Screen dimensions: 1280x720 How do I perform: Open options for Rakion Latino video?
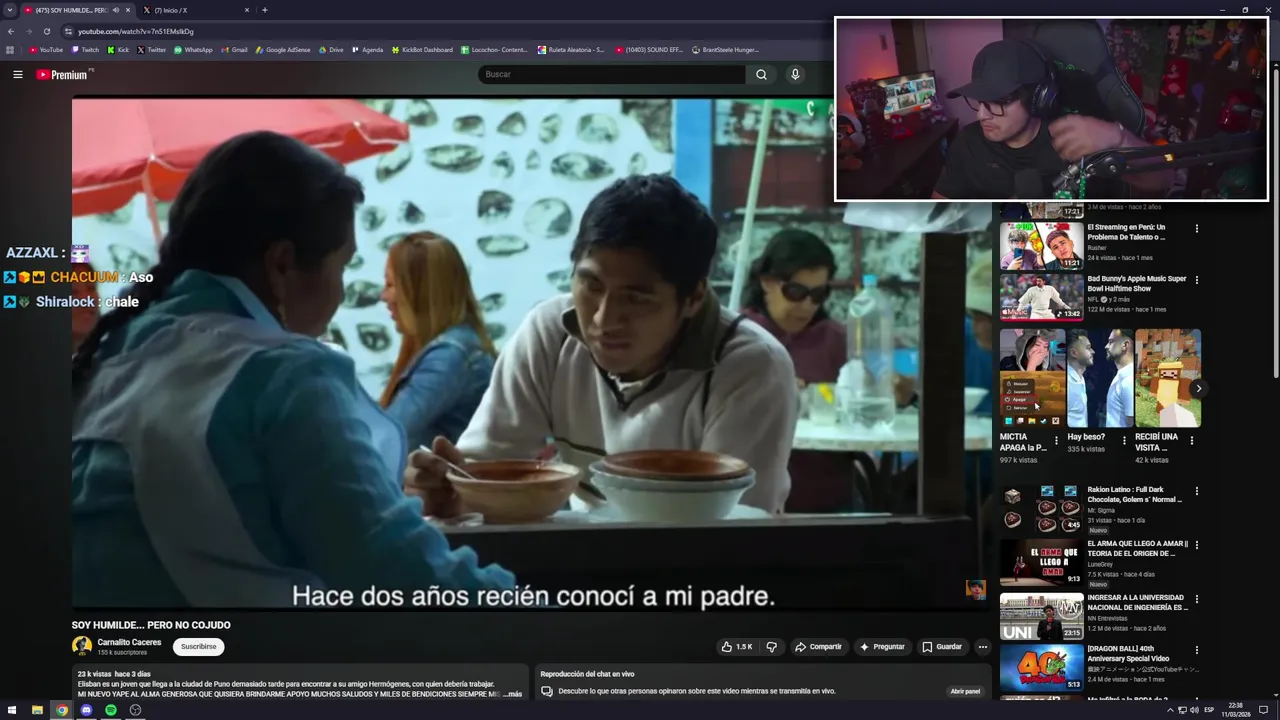[1196, 492]
